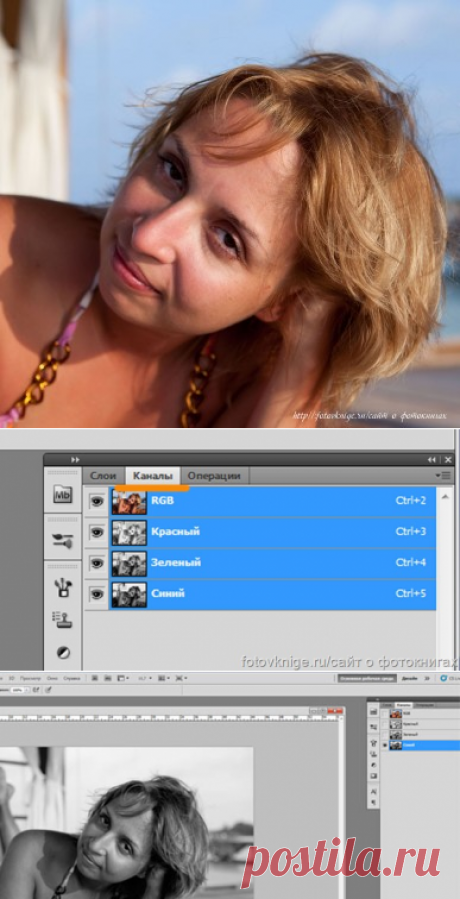The width and height of the screenshot is (460, 899).
Task: Switch to the Слои tab
Action: click(x=103, y=476)
